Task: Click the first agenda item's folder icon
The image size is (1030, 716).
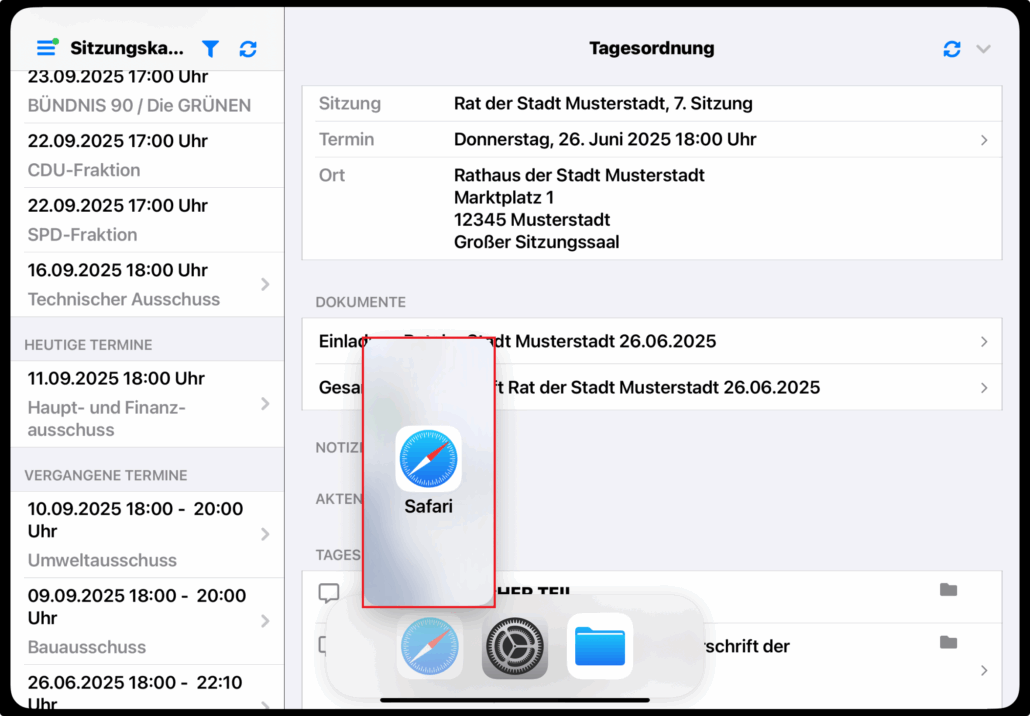Action: tap(948, 590)
